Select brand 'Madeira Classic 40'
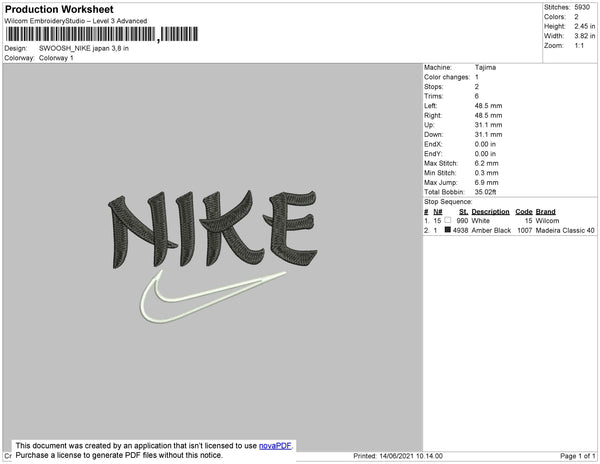Image resolution: width=600 pixels, height=464 pixels. coord(565,230)
